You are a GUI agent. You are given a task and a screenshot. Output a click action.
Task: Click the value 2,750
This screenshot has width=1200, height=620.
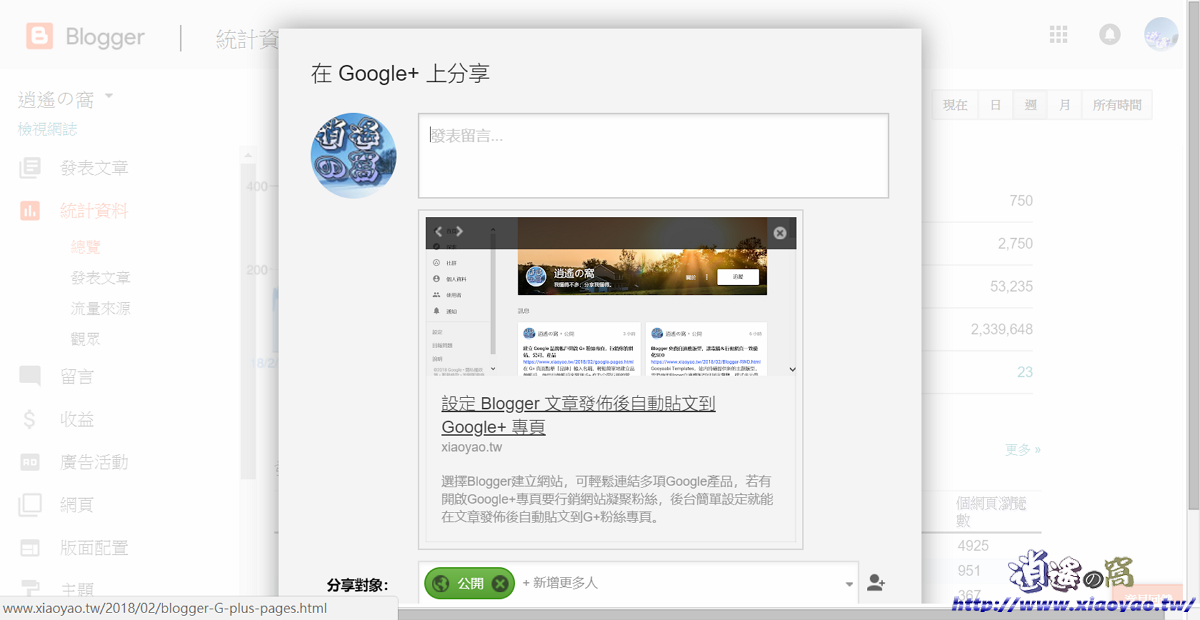[1015, 243]
